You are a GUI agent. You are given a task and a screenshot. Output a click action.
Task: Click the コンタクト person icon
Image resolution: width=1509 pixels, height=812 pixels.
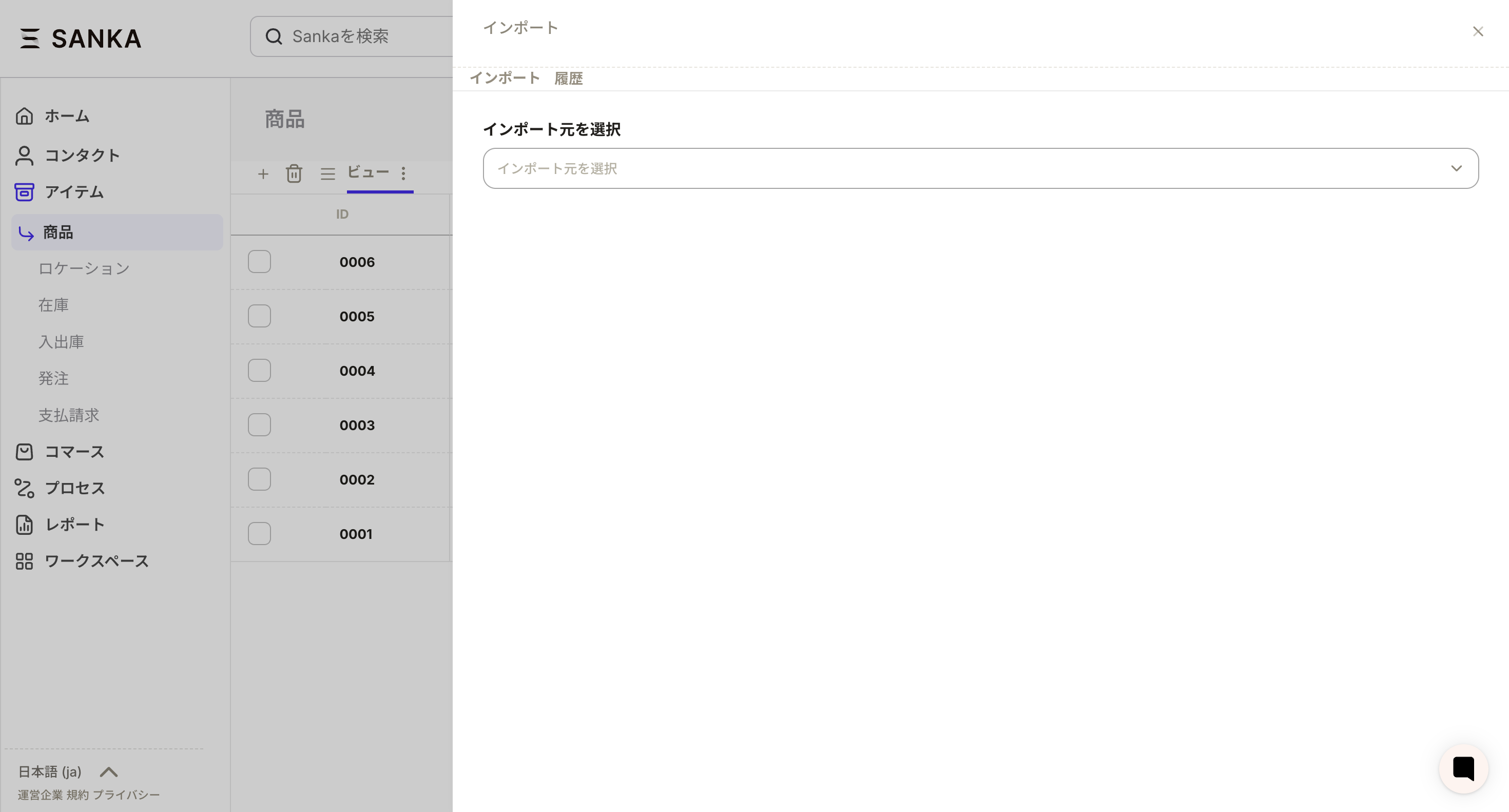24,155
